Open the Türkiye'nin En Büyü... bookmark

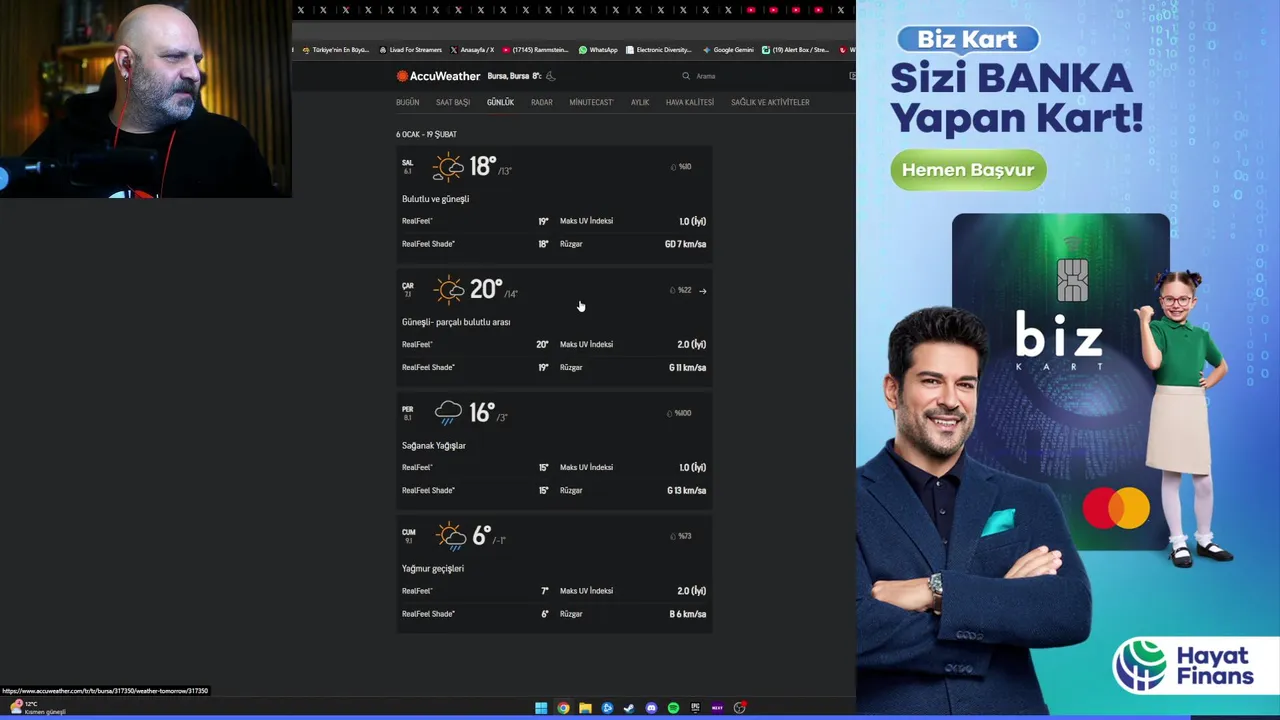[336, 50]
